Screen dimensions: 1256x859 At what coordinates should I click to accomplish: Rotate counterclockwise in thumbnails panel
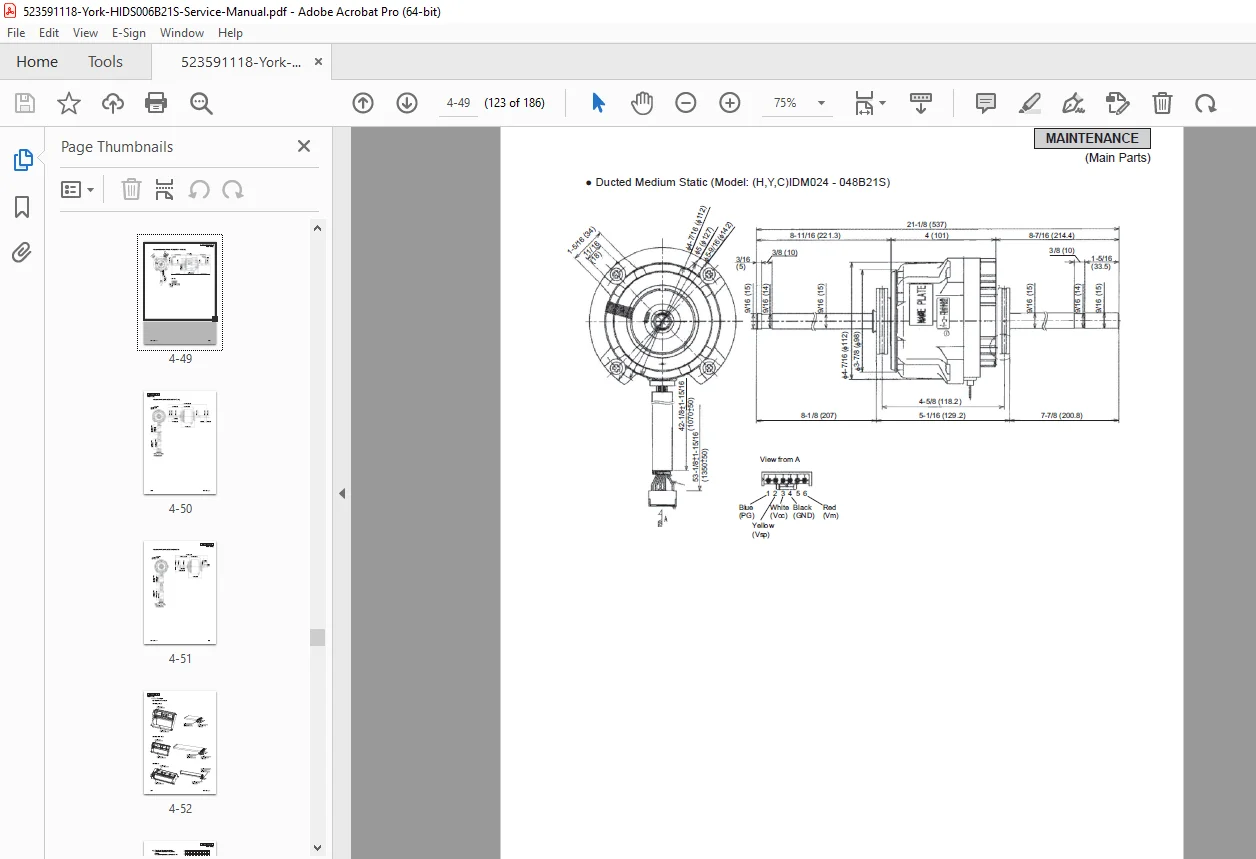tap(199, 189)
